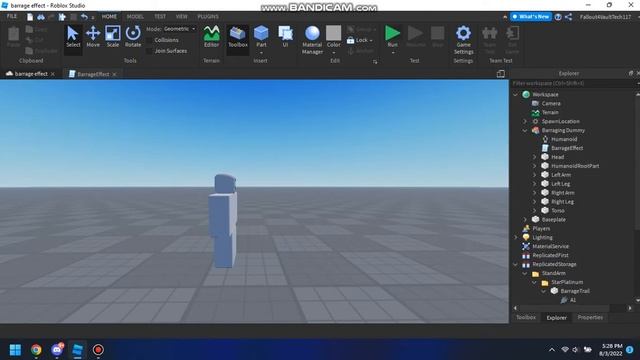This screenshot has height=360, width=640.
Task: Click Explorer horizontal scrollbar right arrow
Action: click(630, 308)
